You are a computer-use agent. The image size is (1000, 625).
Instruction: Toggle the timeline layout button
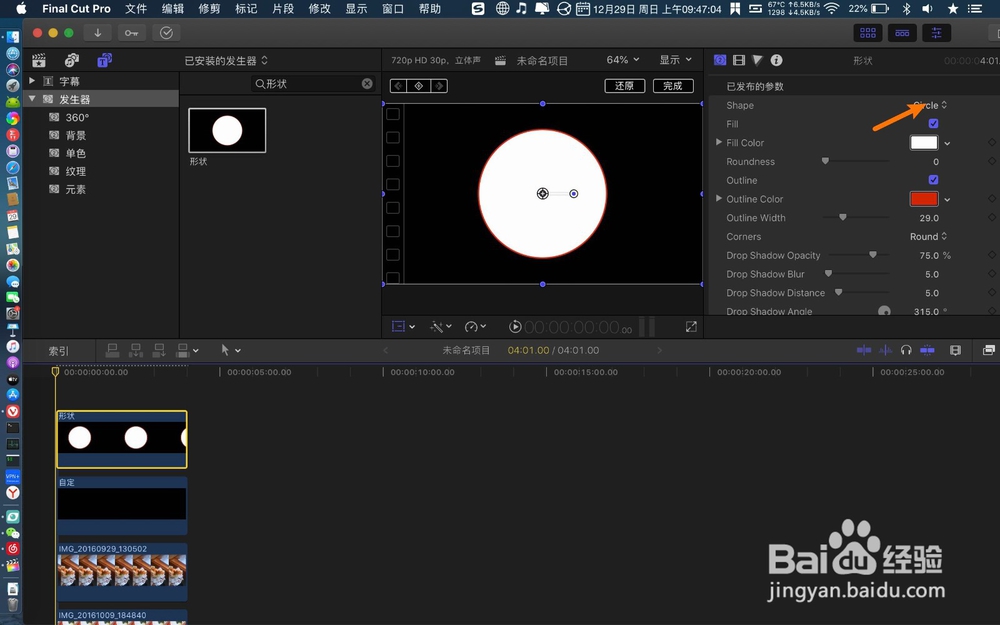tap(902, 33)
